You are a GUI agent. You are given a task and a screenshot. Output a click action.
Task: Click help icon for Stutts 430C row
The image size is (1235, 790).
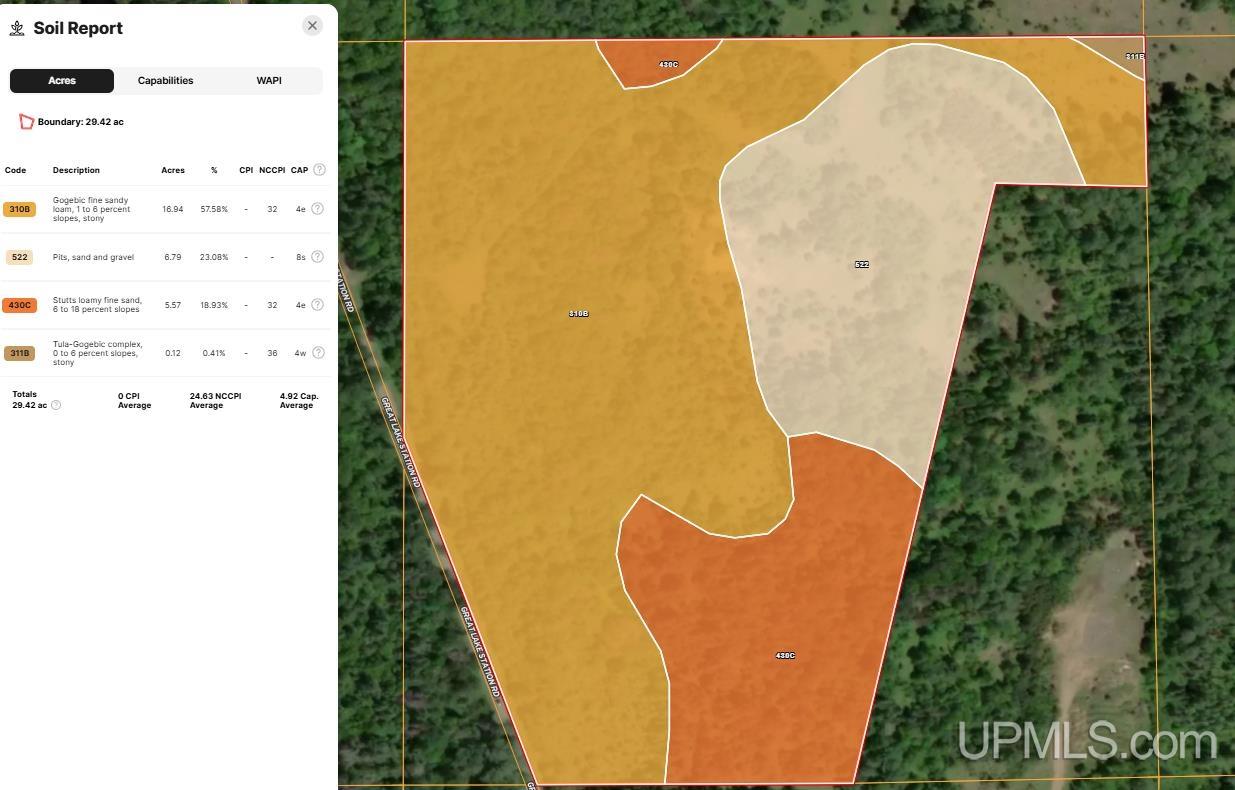click(x=317, y=305)
